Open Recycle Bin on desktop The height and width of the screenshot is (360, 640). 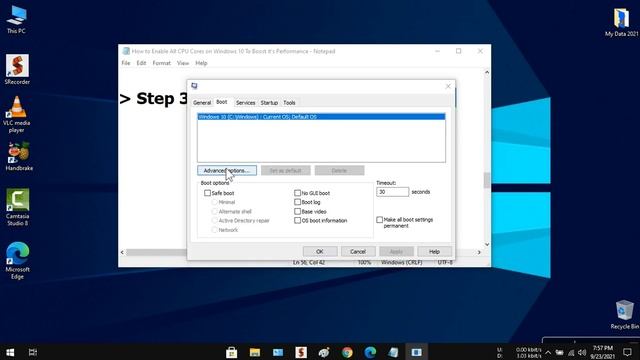point(624,315)
